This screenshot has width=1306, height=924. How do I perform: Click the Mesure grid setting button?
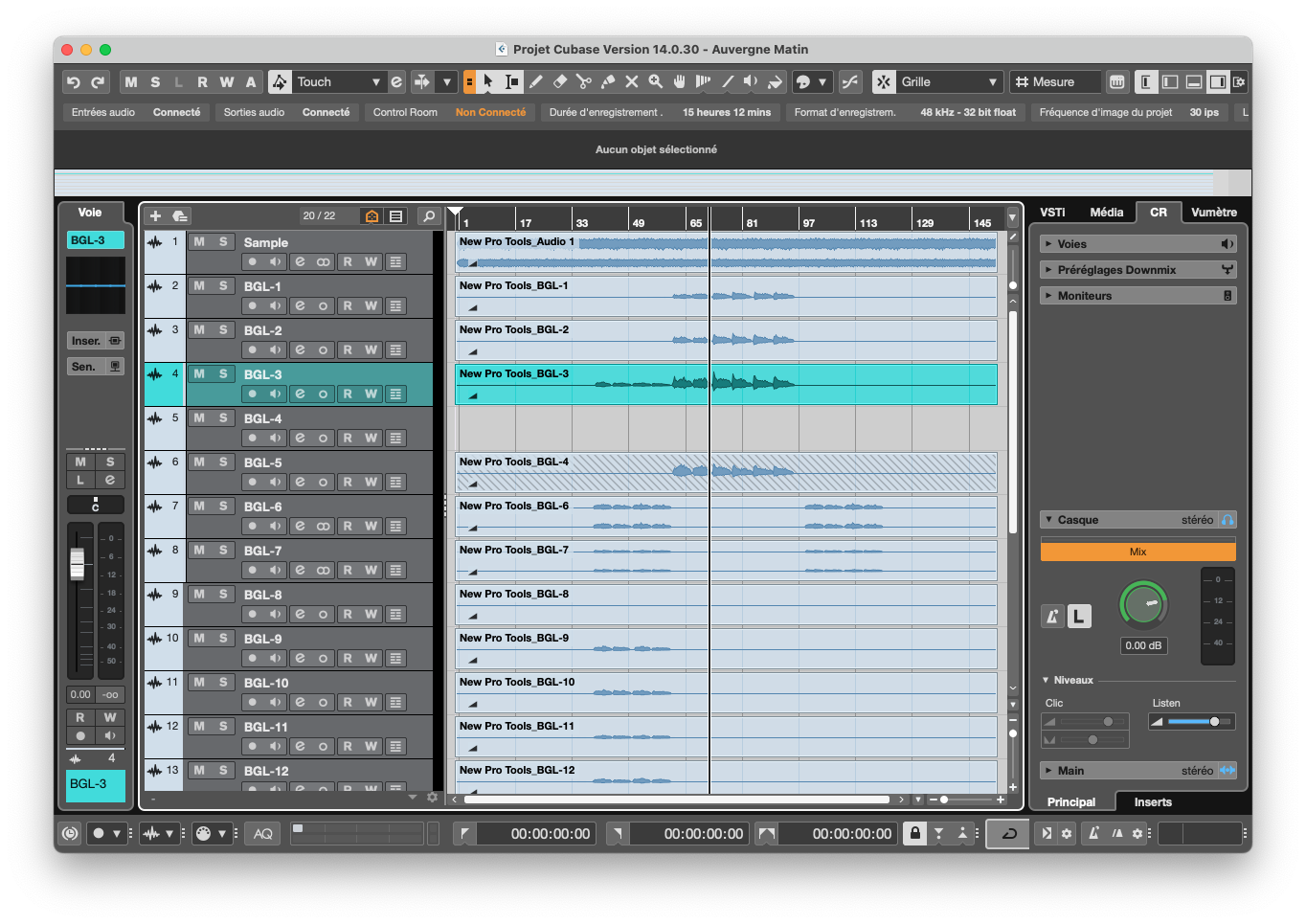[1054, 81]
